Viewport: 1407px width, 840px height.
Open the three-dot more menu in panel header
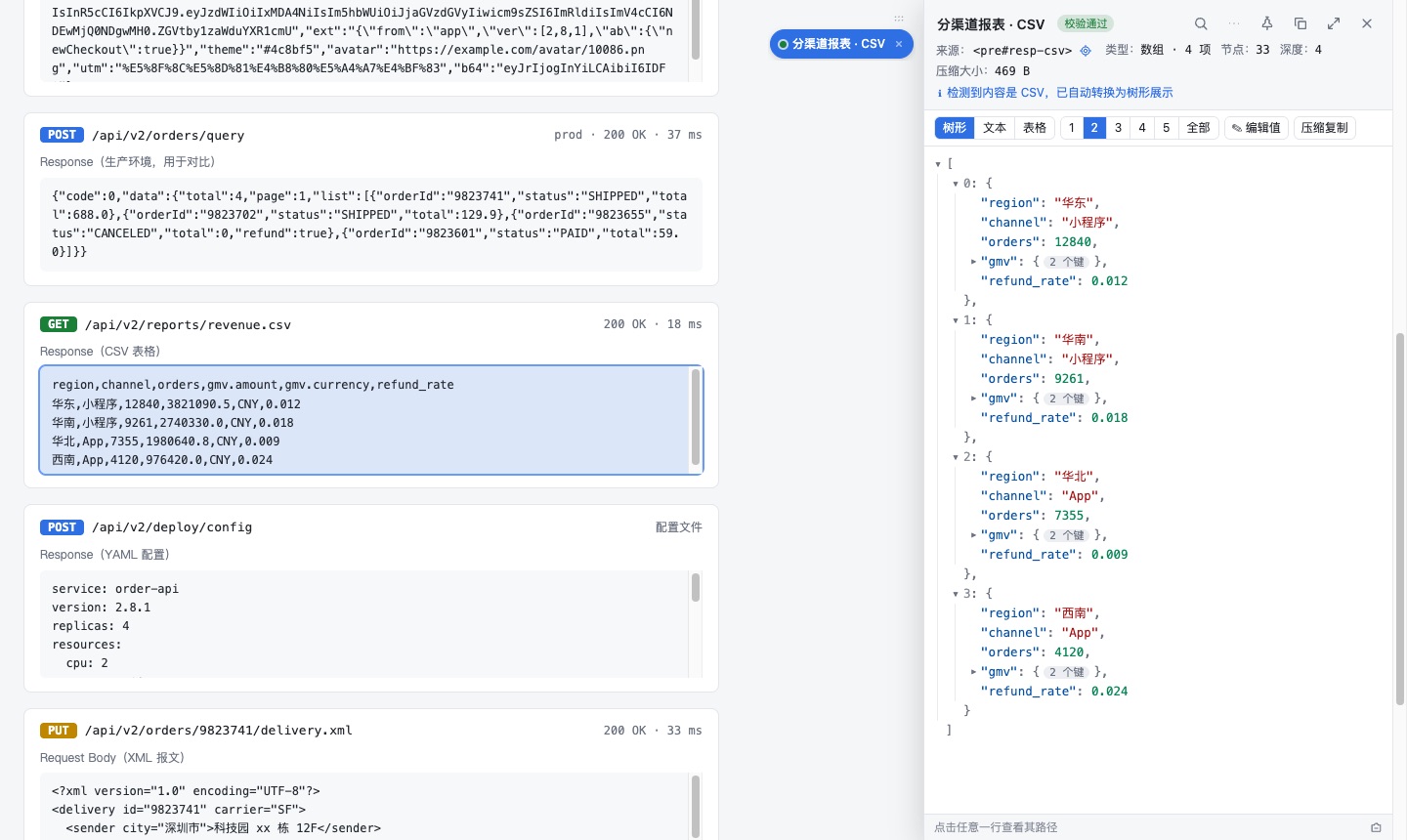pyautogui.click(x=1234, y=23)
